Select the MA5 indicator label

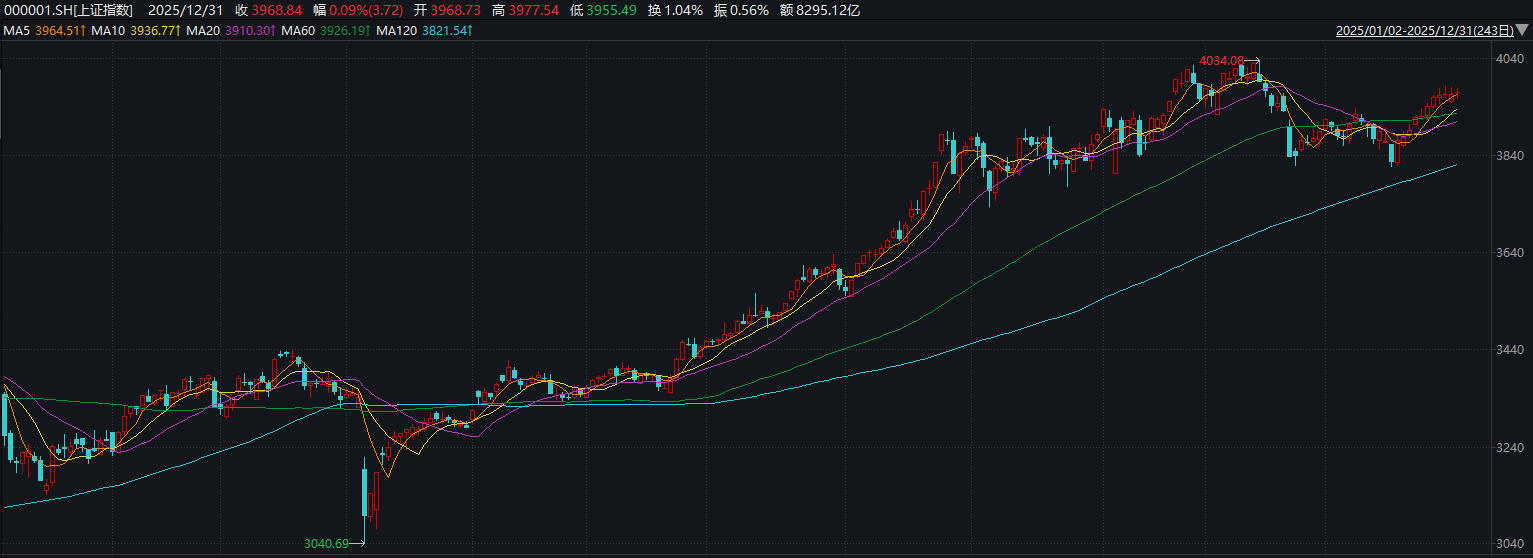pos(16,31)
